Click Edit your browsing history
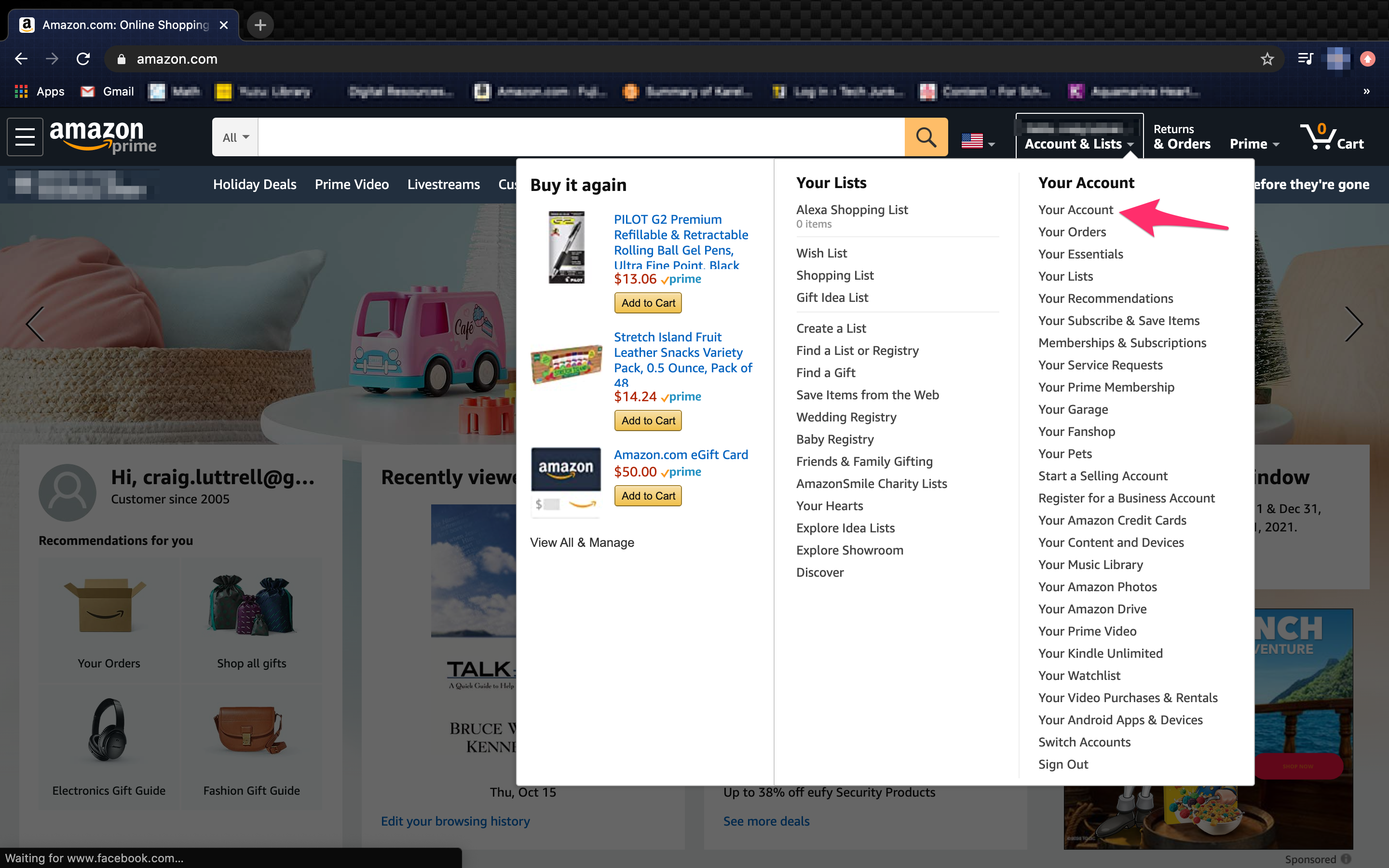Screen dimensions: 1389x868 point(455,821)
